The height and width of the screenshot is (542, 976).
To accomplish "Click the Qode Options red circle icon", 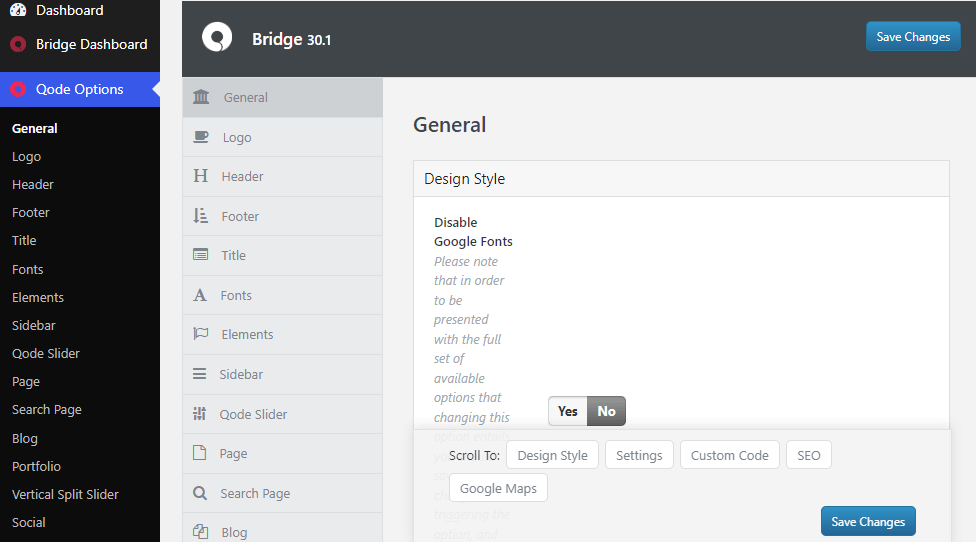I will 18,89.
